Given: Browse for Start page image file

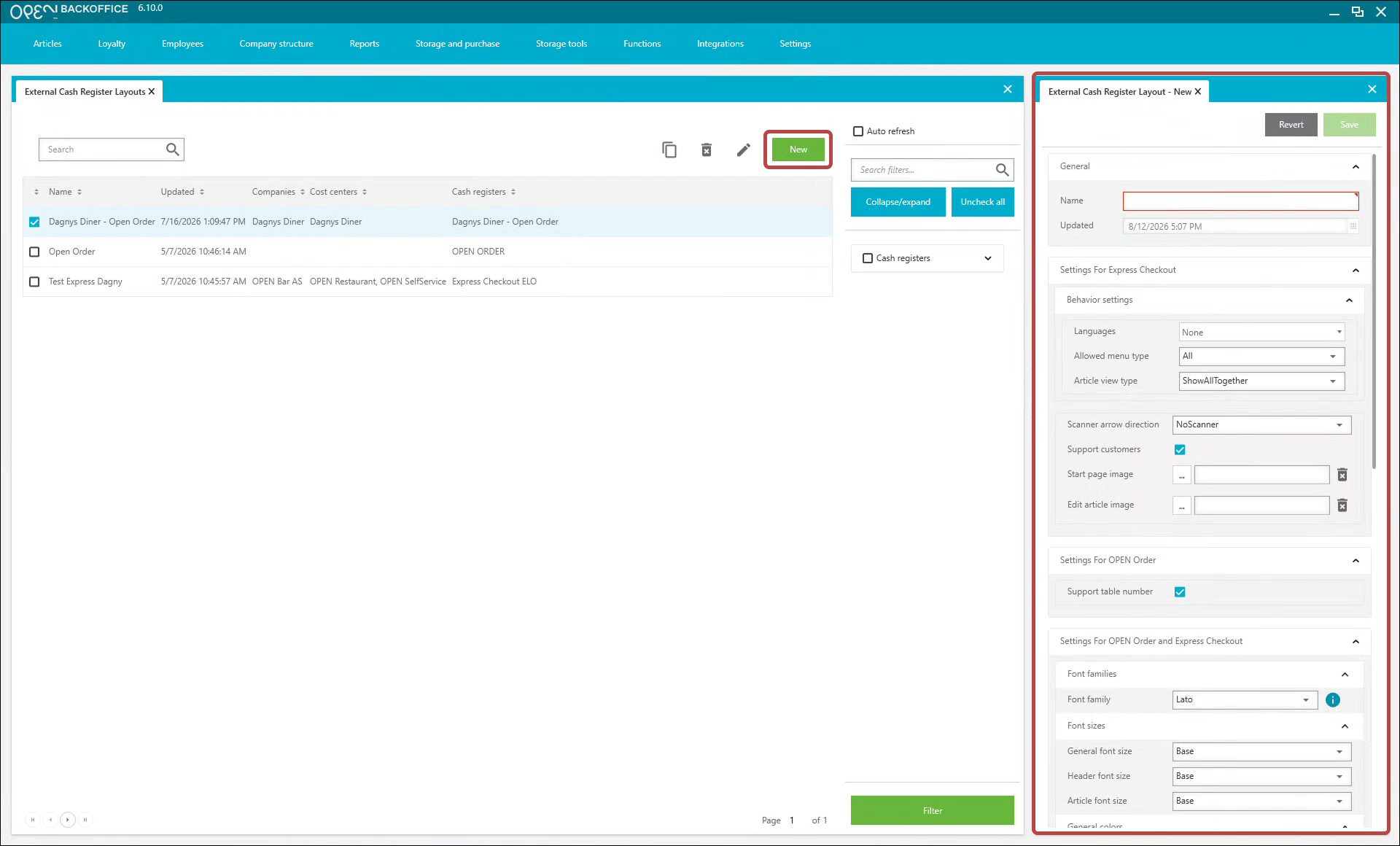Looking at the screenshot, I should tap(1182, 475).
